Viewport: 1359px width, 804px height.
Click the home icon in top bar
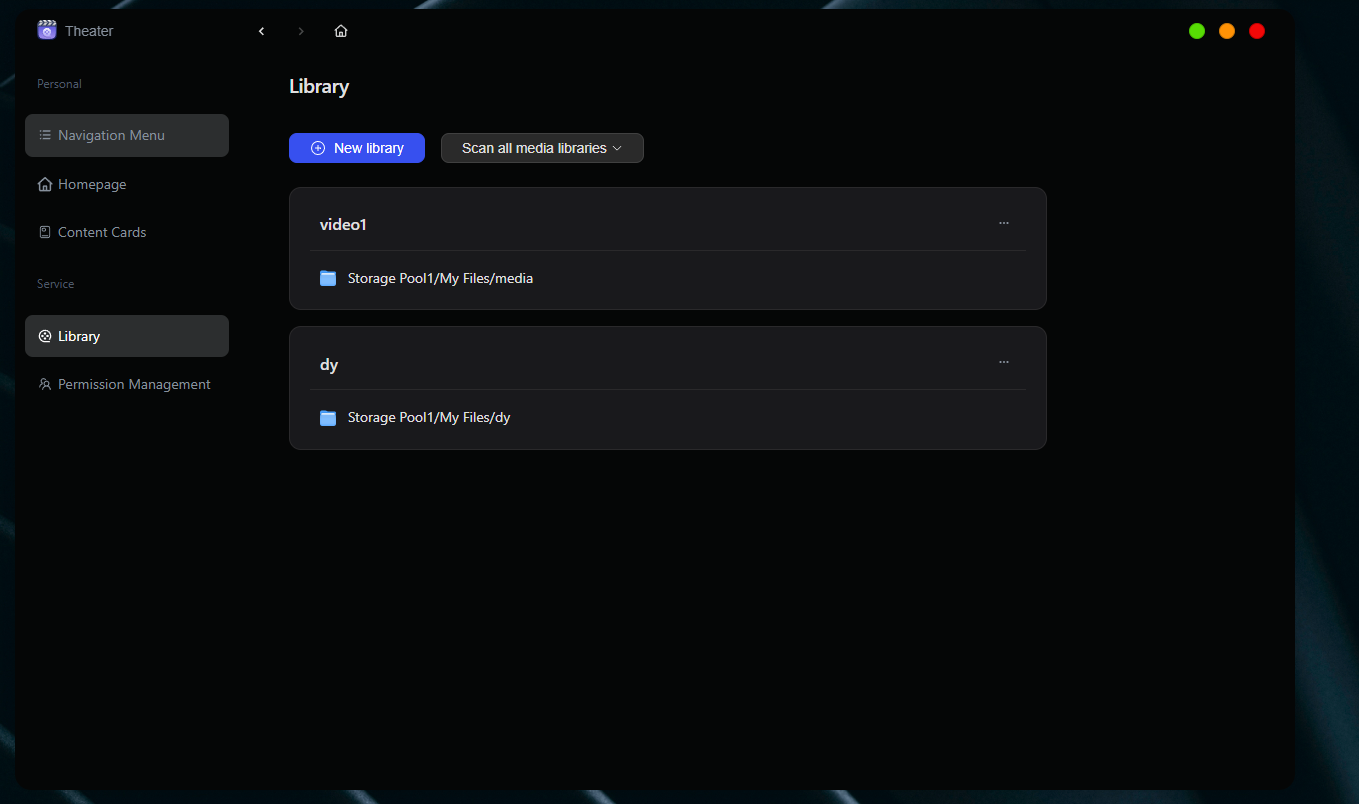[341, 31]
